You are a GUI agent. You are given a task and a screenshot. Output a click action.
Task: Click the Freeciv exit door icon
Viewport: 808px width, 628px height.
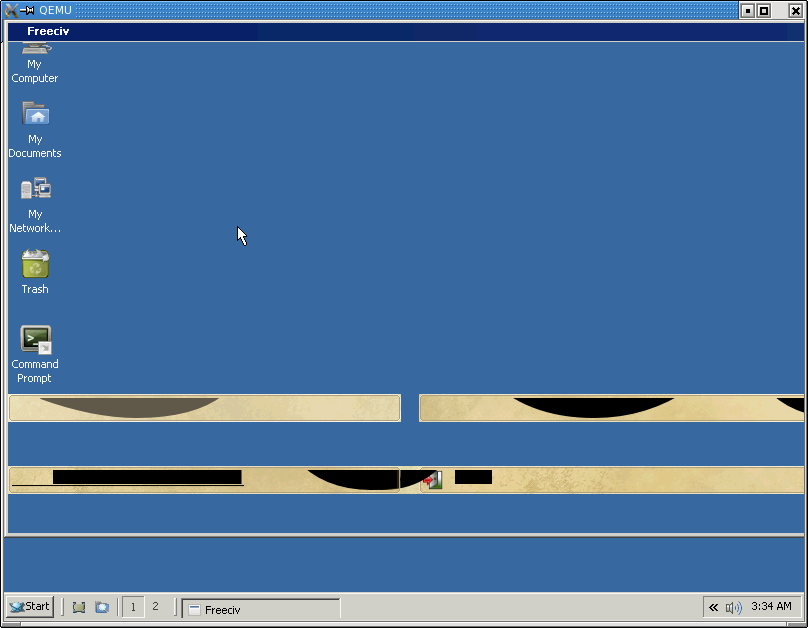(x=433, y=480)
